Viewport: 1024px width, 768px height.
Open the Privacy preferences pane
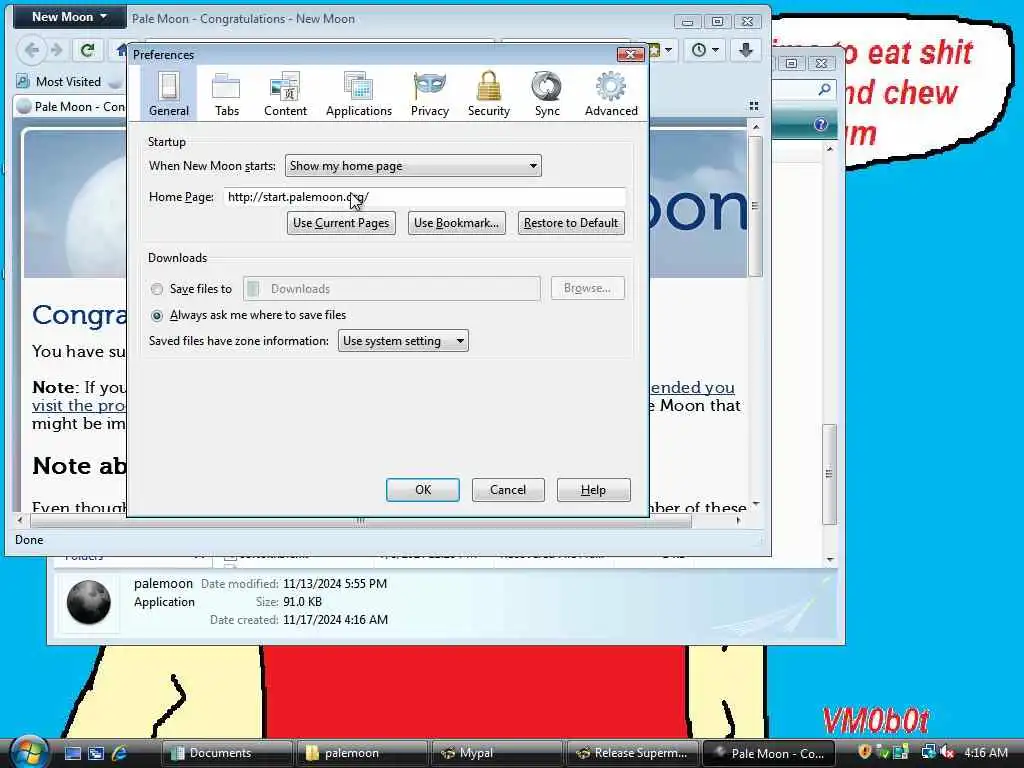coord(430,93)
